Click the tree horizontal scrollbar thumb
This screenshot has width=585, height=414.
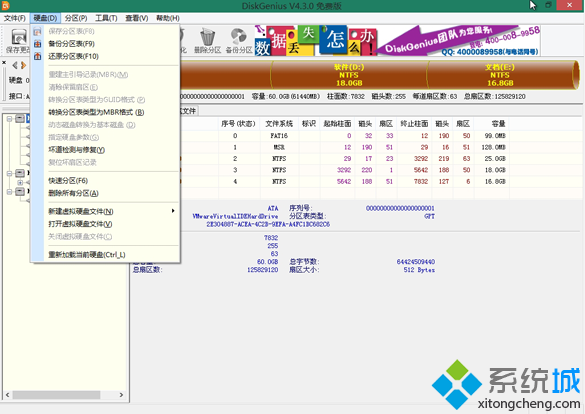pos(56,395)
